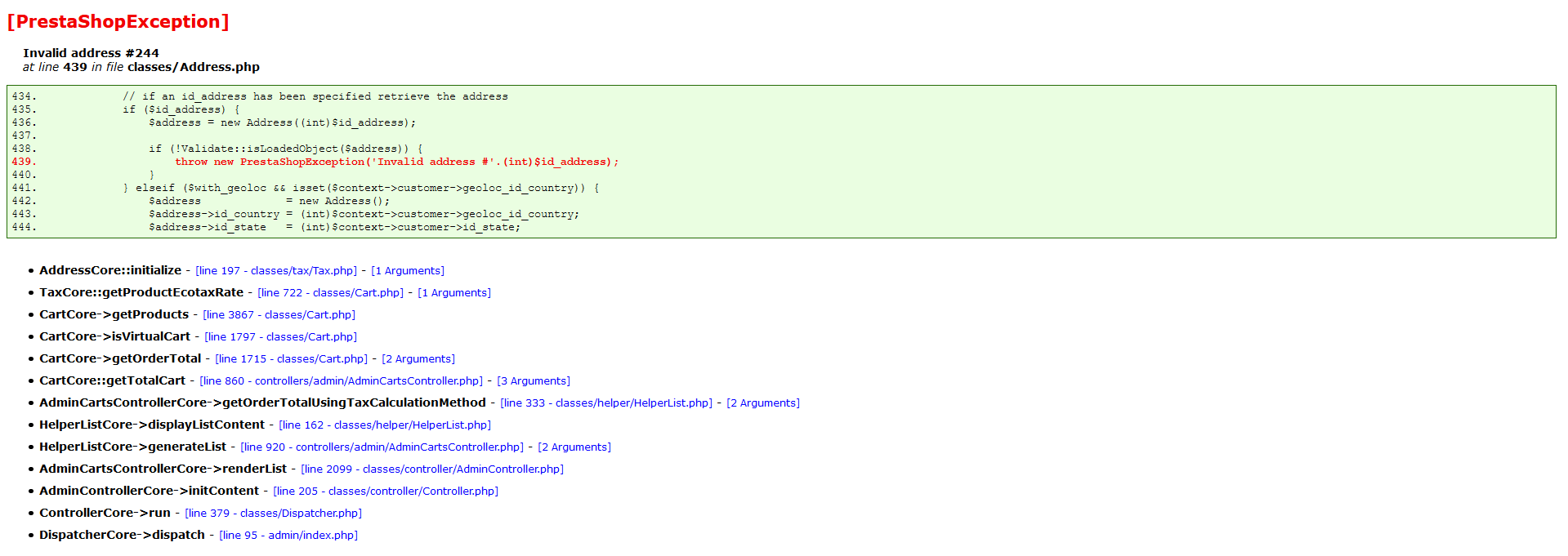The width and height of the screenshot is (1568, 556).
Task: Show getOrderTotalUsingTaxCalculationMethod 2 Arguments link
Action: point(763,403)
